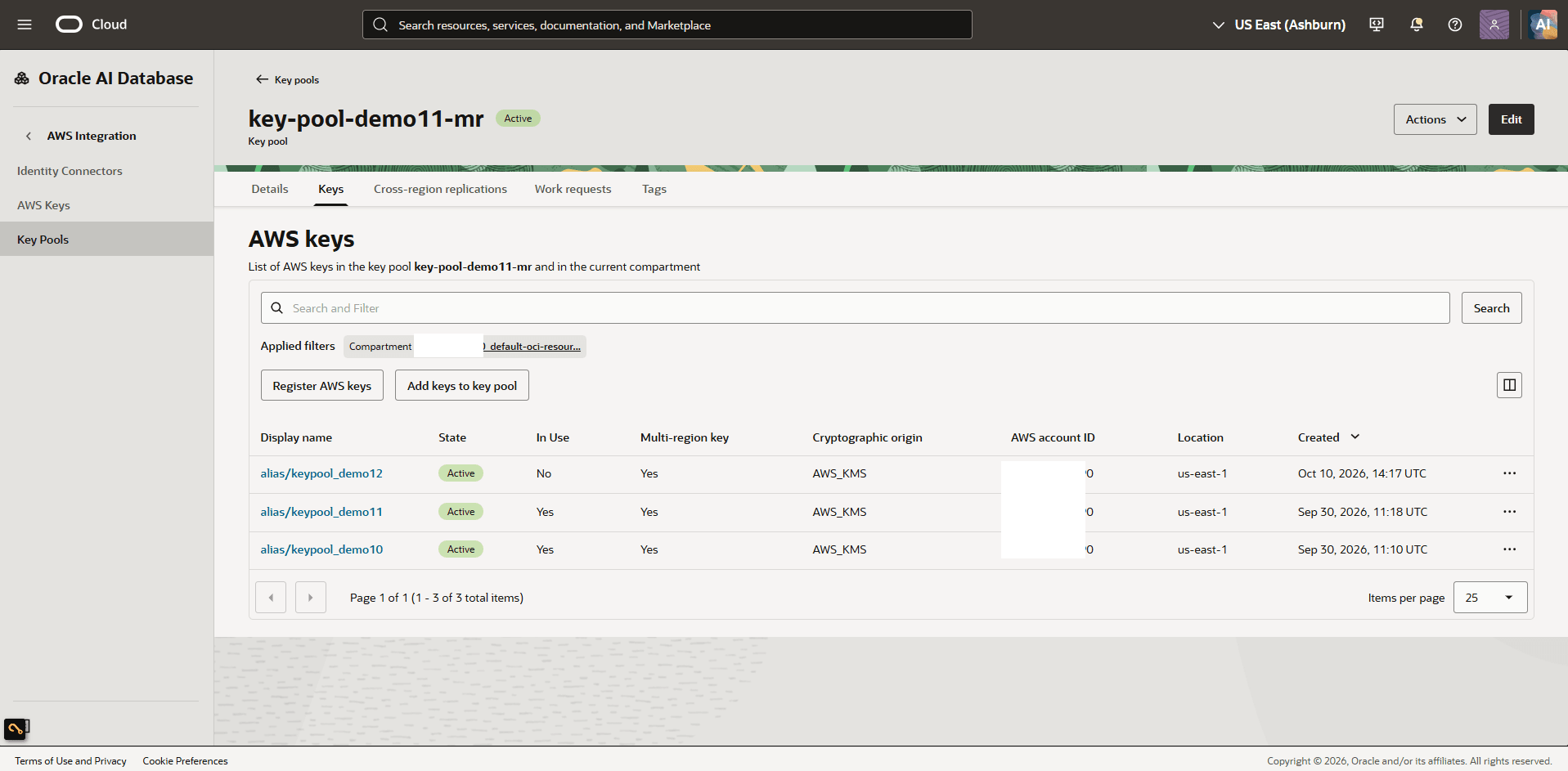Switch to Cross-region replications tab
This screenshot has height=771, width=1568.
[440, 189]
